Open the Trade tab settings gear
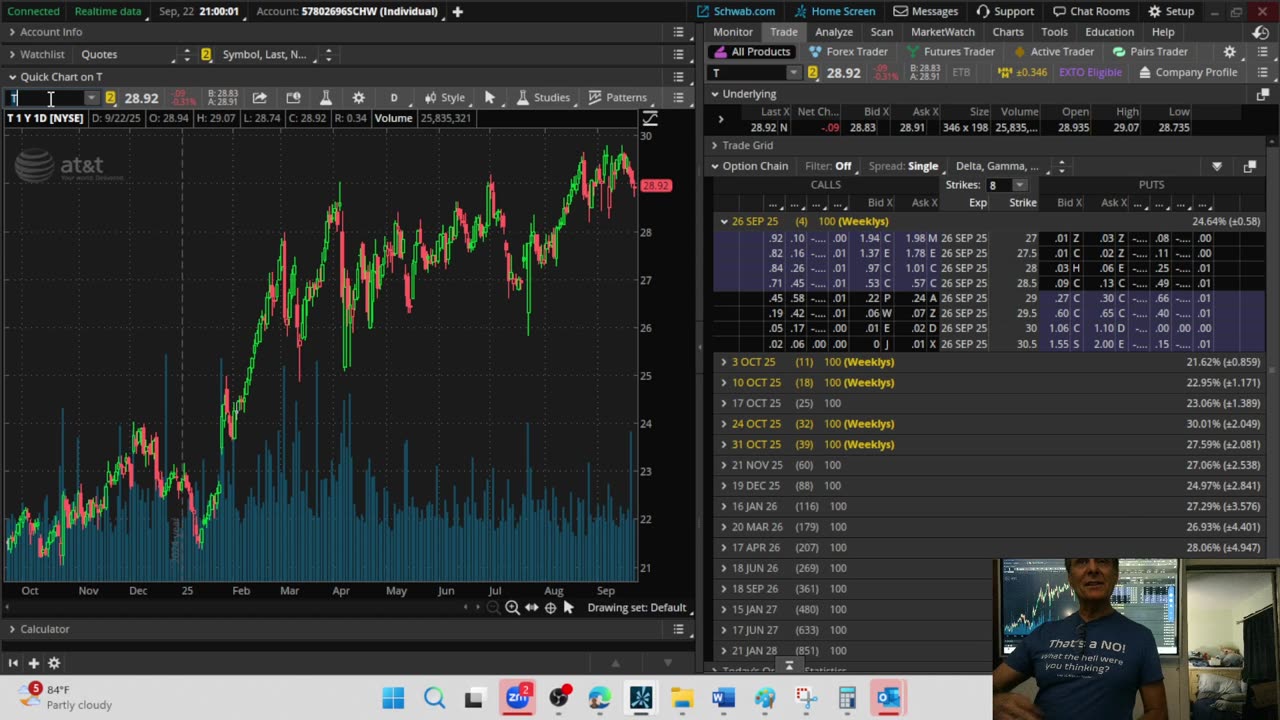 click(x=1230, y=52)
